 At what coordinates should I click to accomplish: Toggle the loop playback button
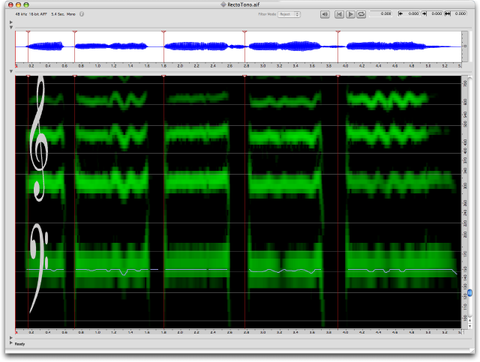pos(361,14)
